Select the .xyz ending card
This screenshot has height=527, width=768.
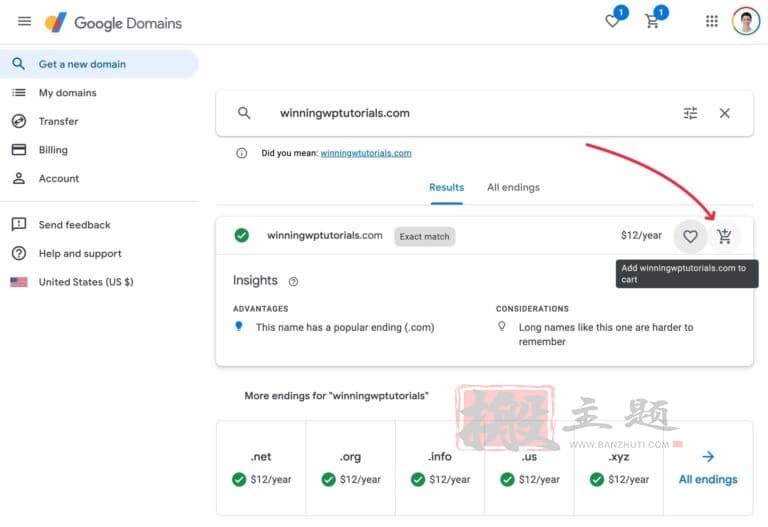[619, 469]
